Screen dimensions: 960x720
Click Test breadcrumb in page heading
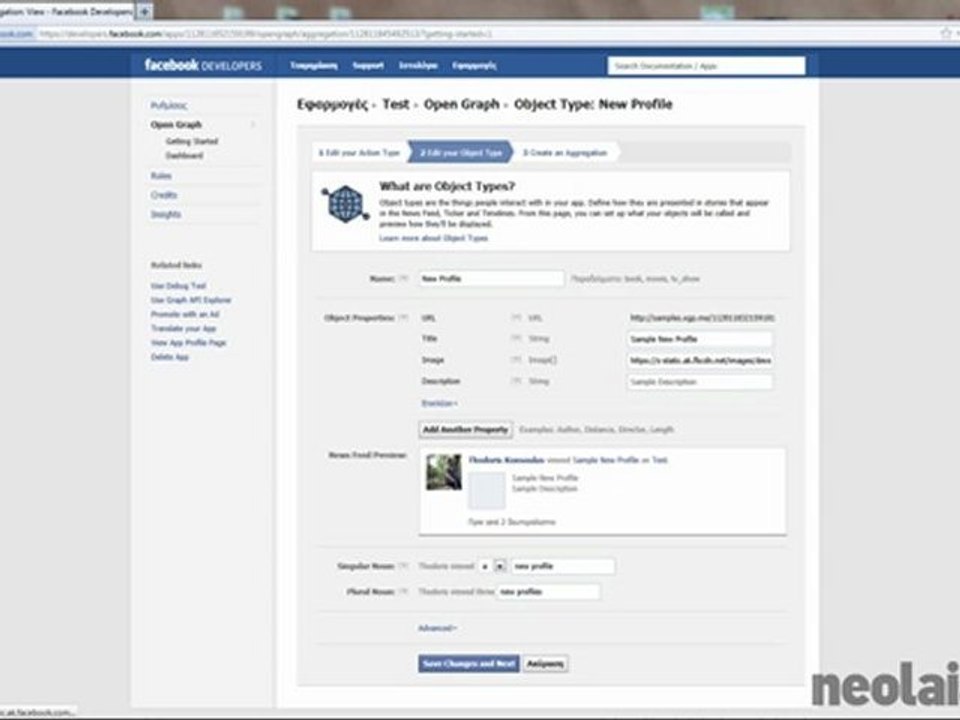tap(396, 104)
